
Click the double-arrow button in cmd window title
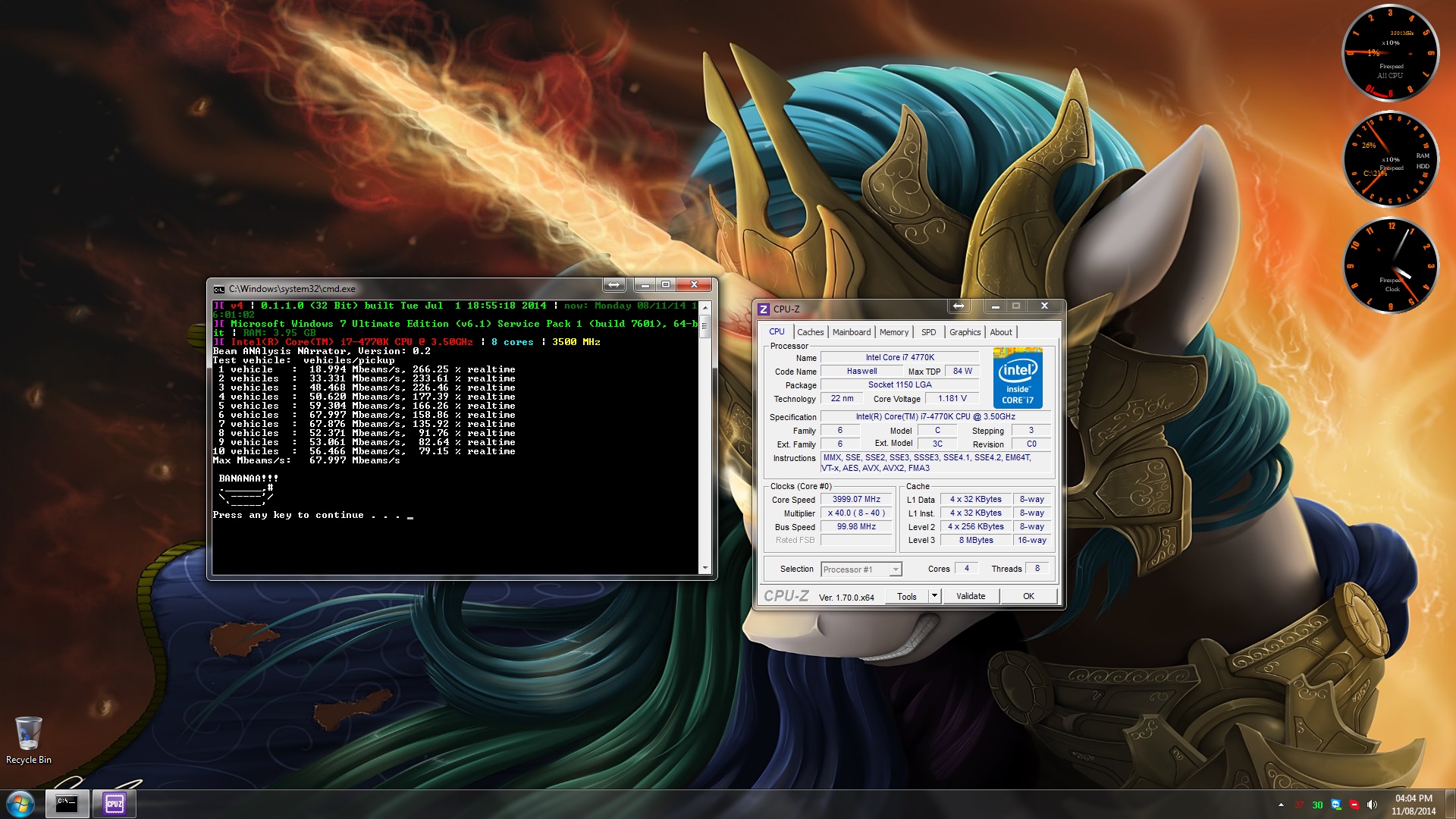click(x=613, y=285)
